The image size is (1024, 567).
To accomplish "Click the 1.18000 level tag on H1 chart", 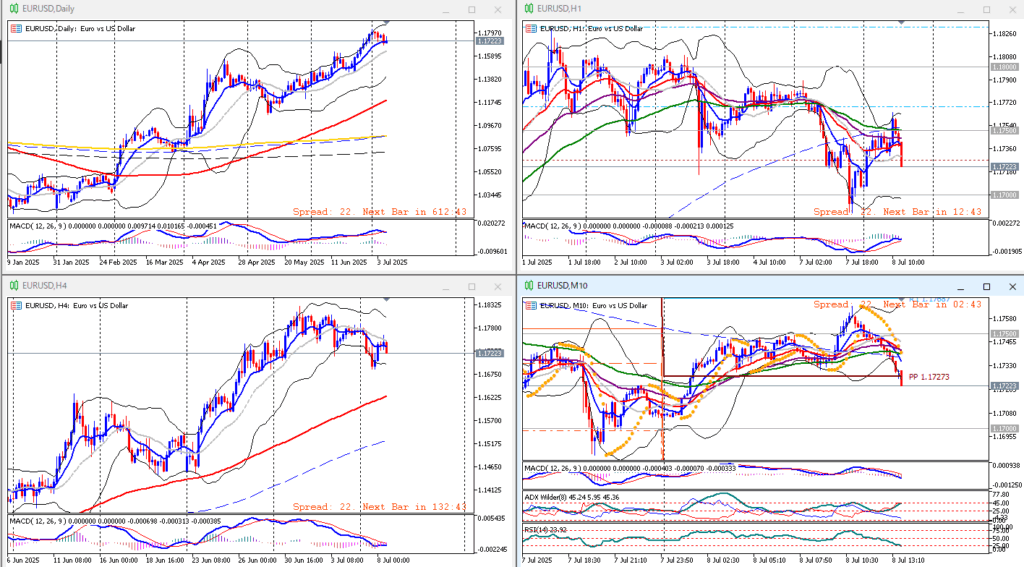I will click(x=1004, y=67).
